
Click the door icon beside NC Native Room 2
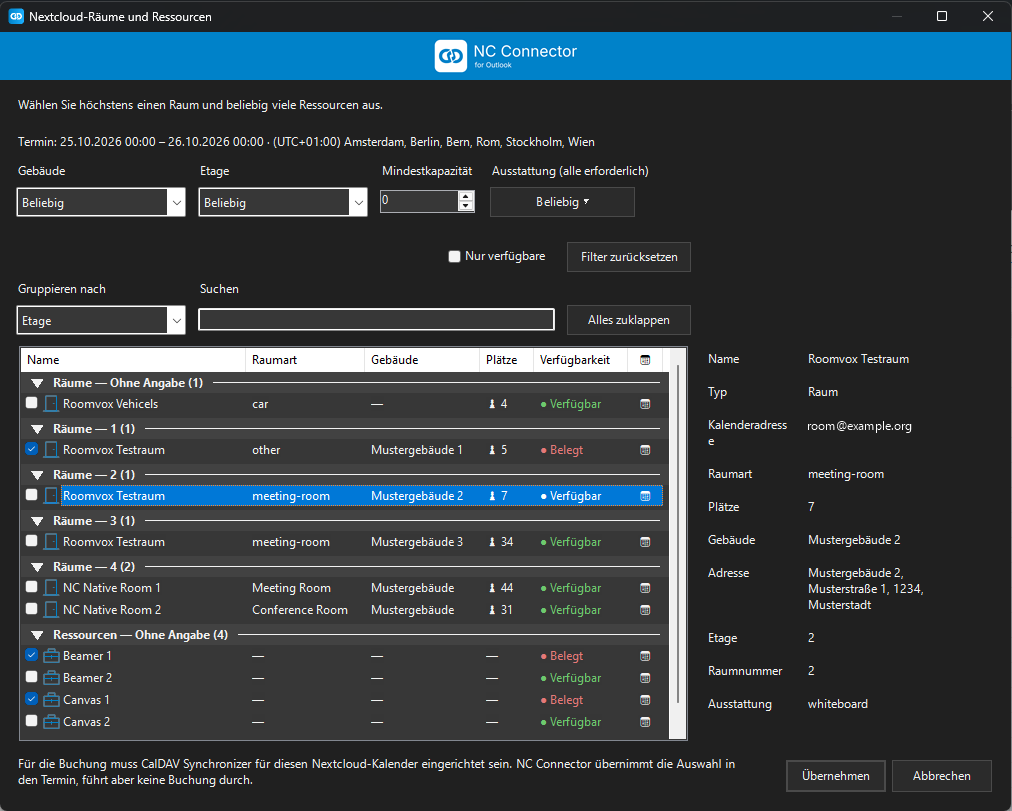(x=51, y=610)
